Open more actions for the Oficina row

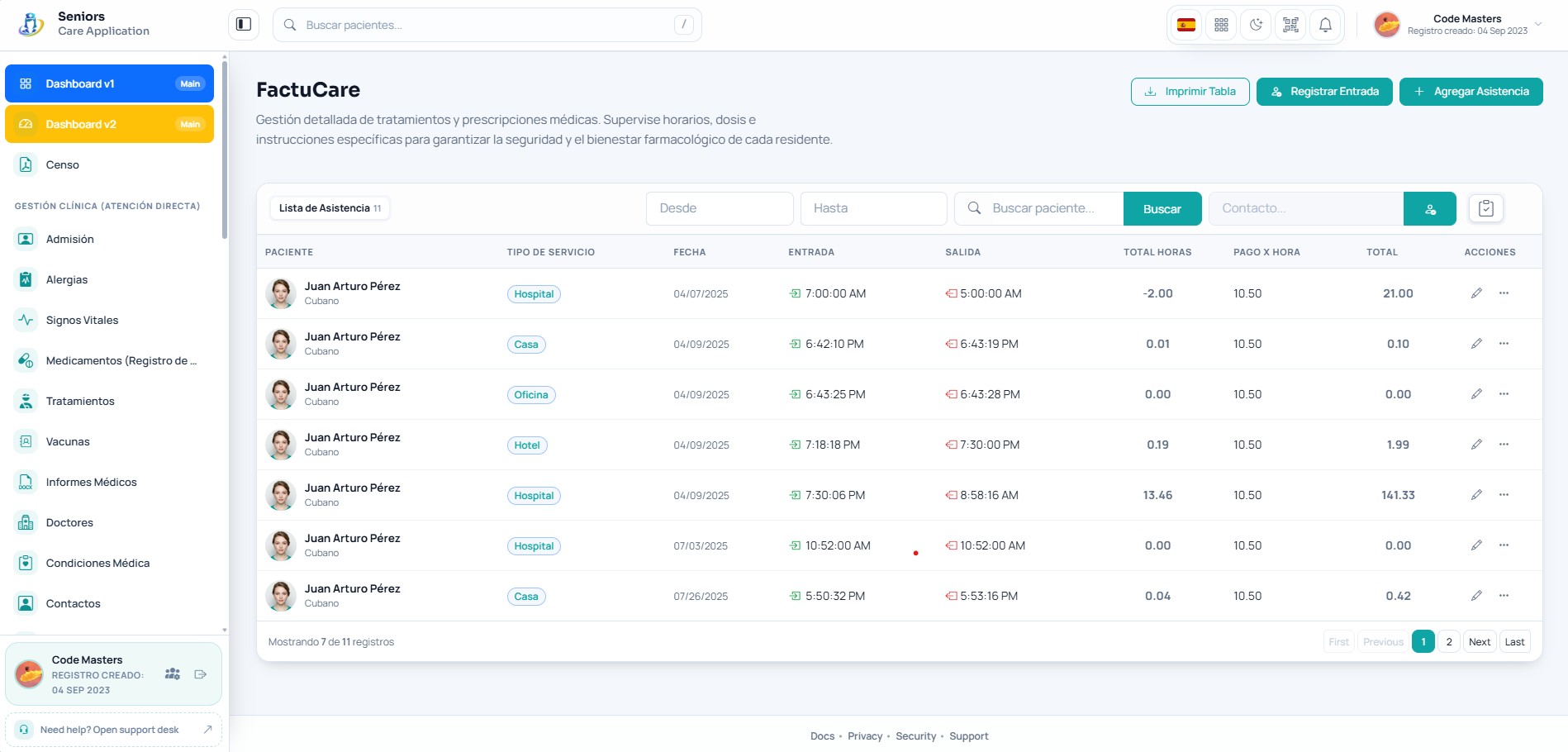[1504, 394]
